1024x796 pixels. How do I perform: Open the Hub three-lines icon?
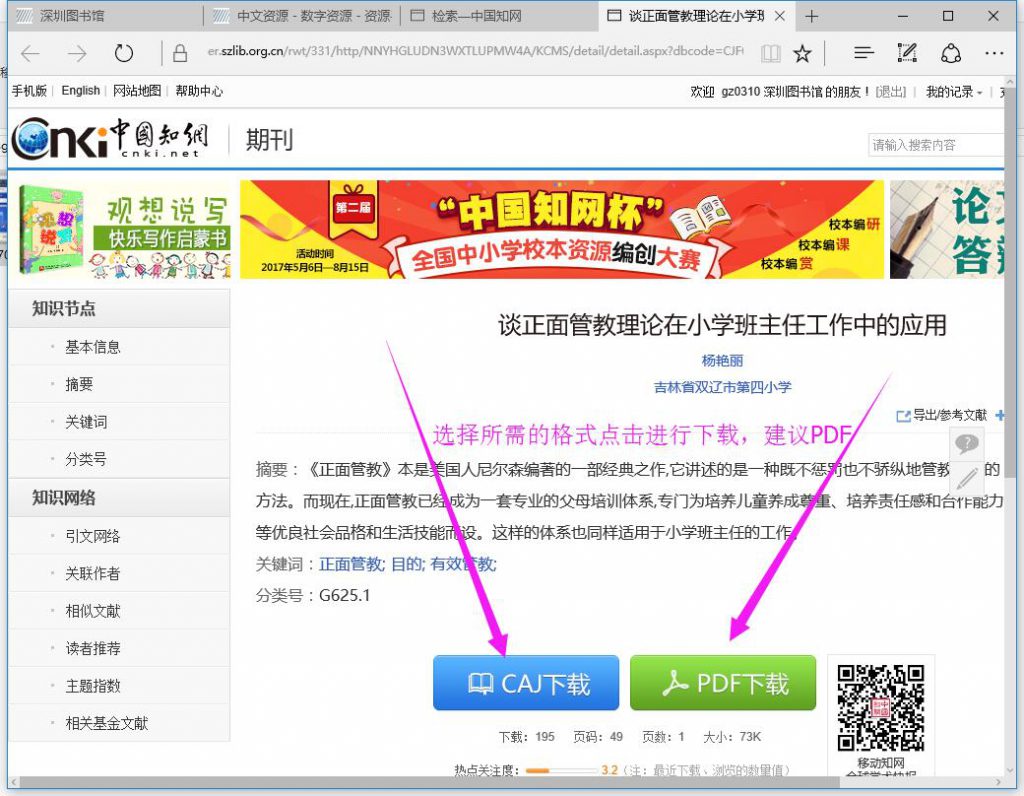tap(864, 53)
